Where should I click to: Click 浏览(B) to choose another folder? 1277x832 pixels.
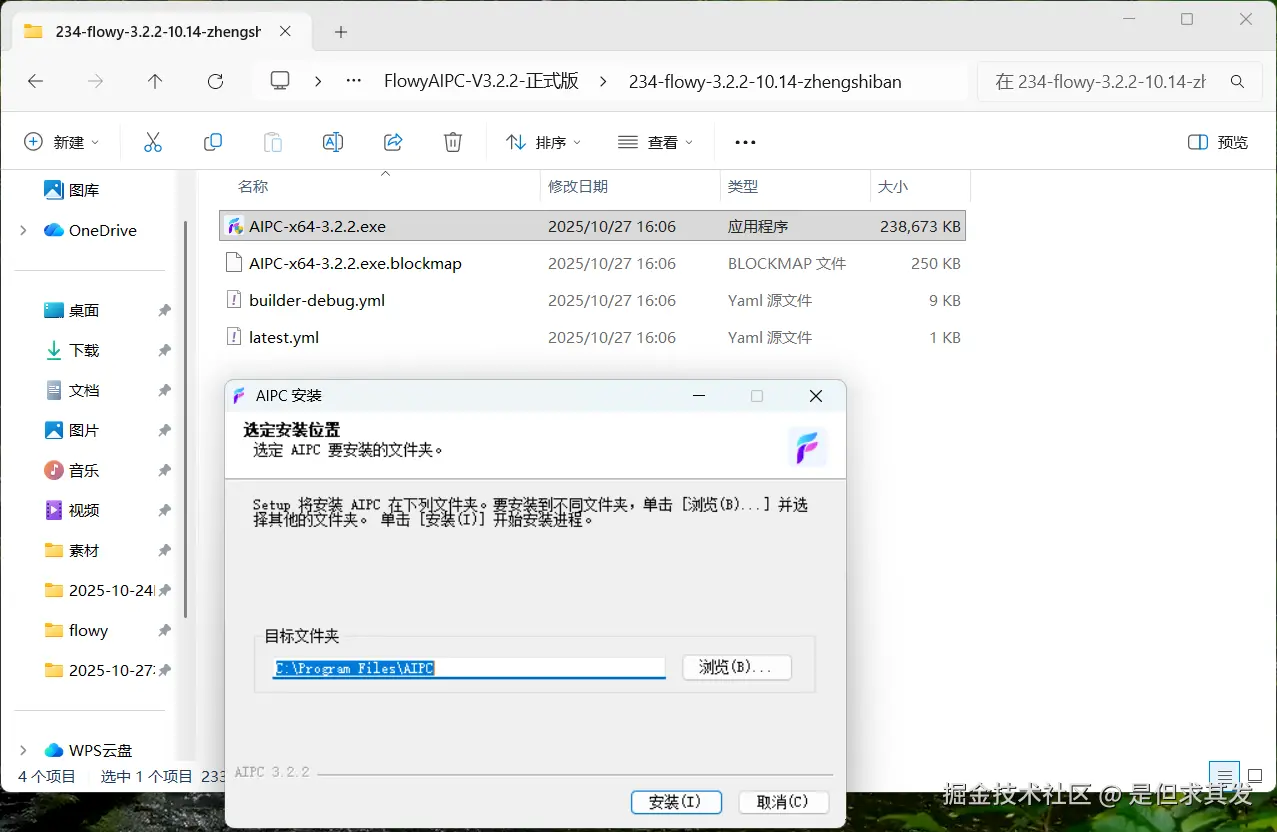click(x=736, y=667)
